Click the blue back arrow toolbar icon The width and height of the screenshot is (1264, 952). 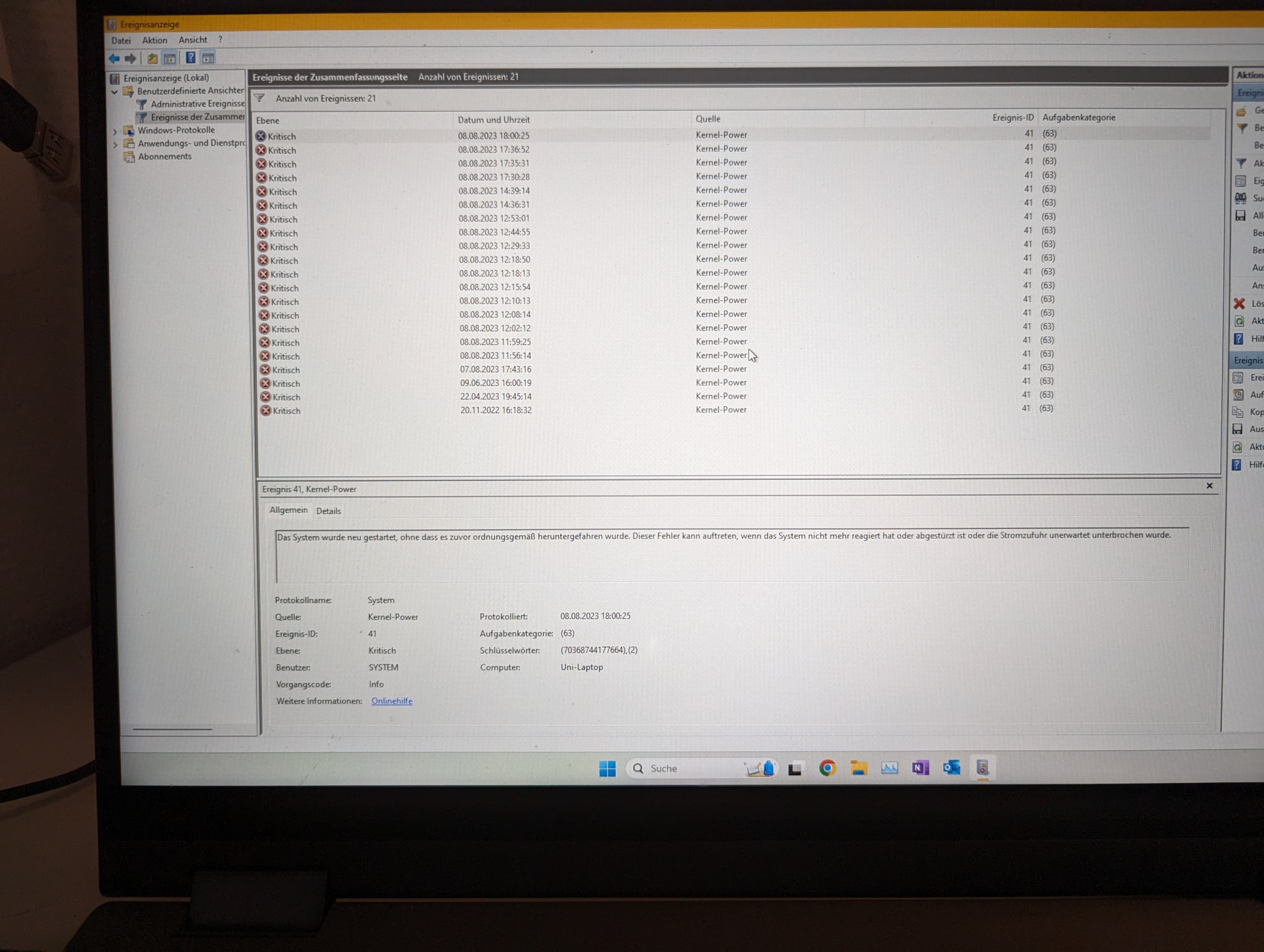(114, 58)
